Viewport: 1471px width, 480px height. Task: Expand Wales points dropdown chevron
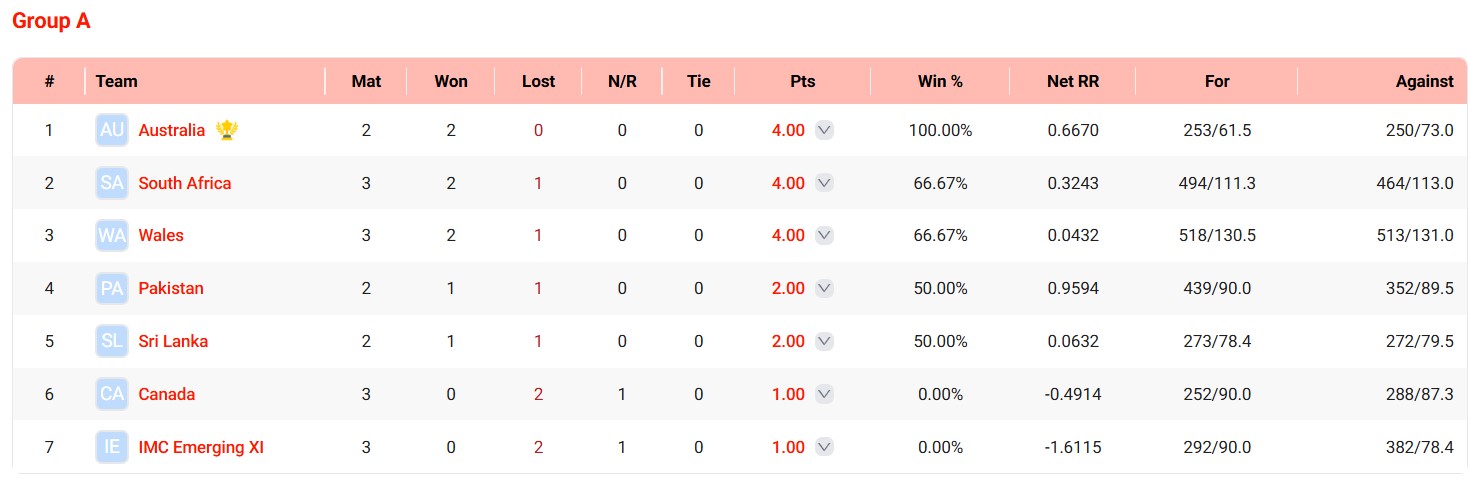coord(824,236)
